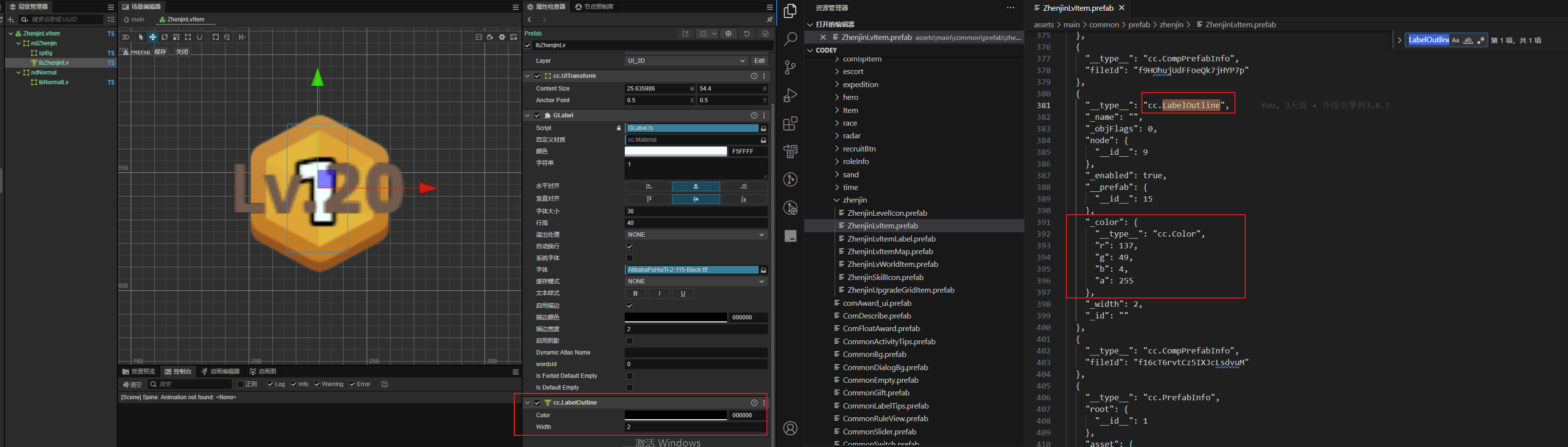The height and width of the screenshot is (447, 1568).
Task: Collapse the ndZhenjin node
Action: coord(19,44)
